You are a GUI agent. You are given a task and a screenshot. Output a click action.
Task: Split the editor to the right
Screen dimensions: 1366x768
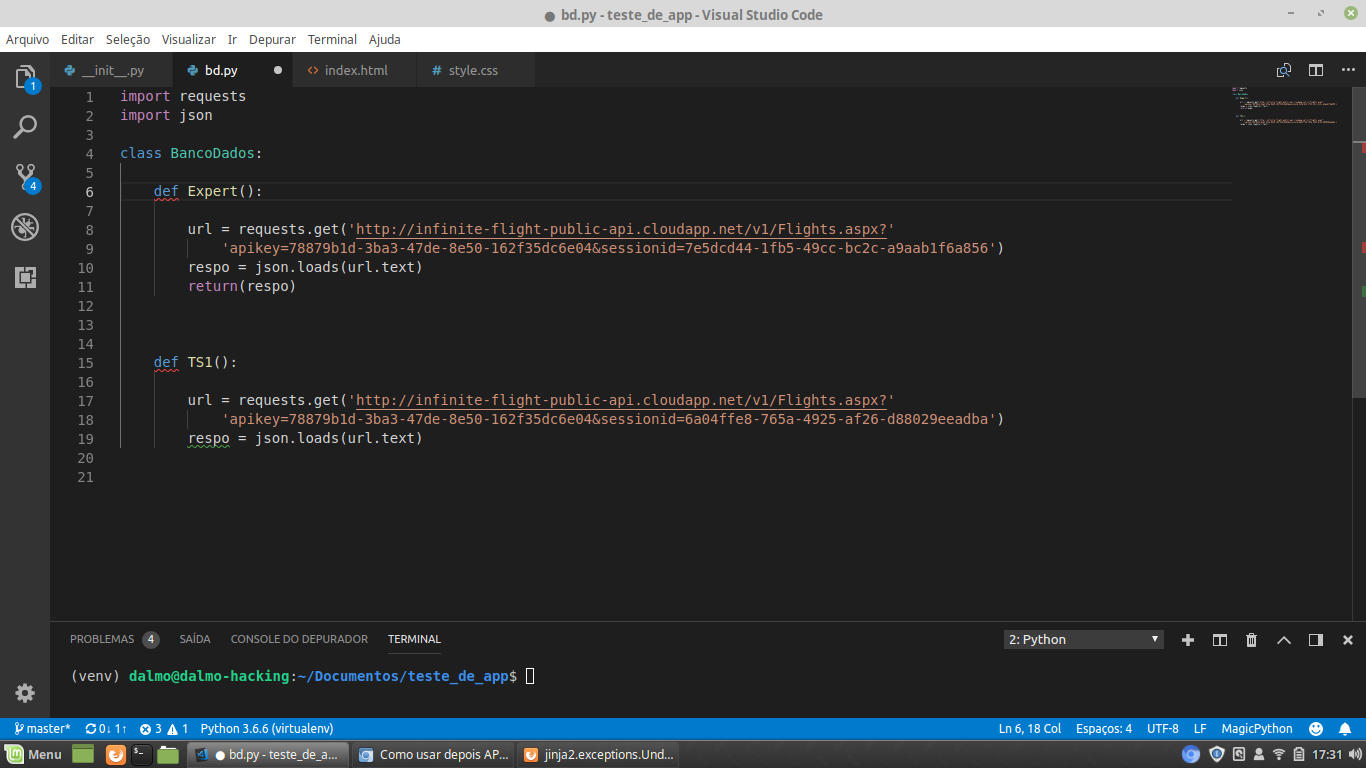[x=1316, y=70]
